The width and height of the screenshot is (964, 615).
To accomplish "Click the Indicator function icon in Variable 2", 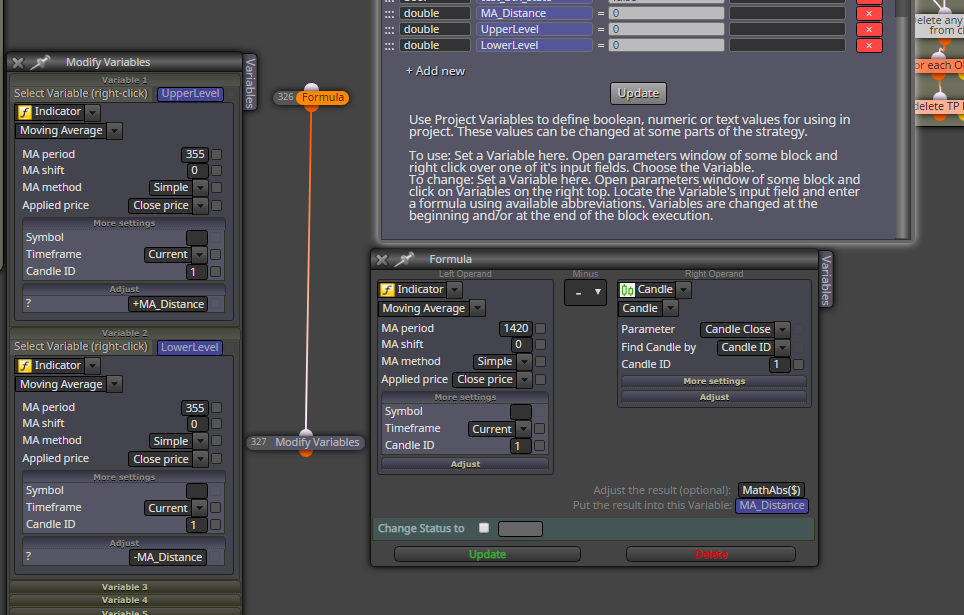I will pyautogui.click(x=25, y=366).
